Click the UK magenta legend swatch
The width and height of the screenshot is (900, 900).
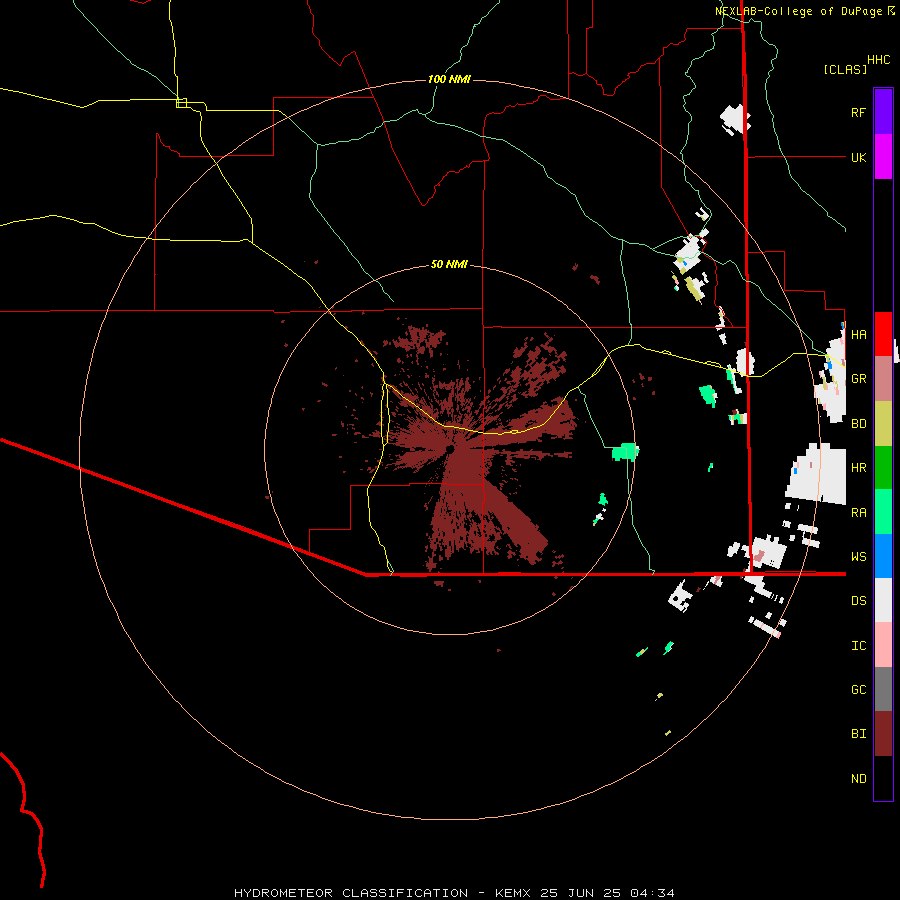[x=883, y=156]
